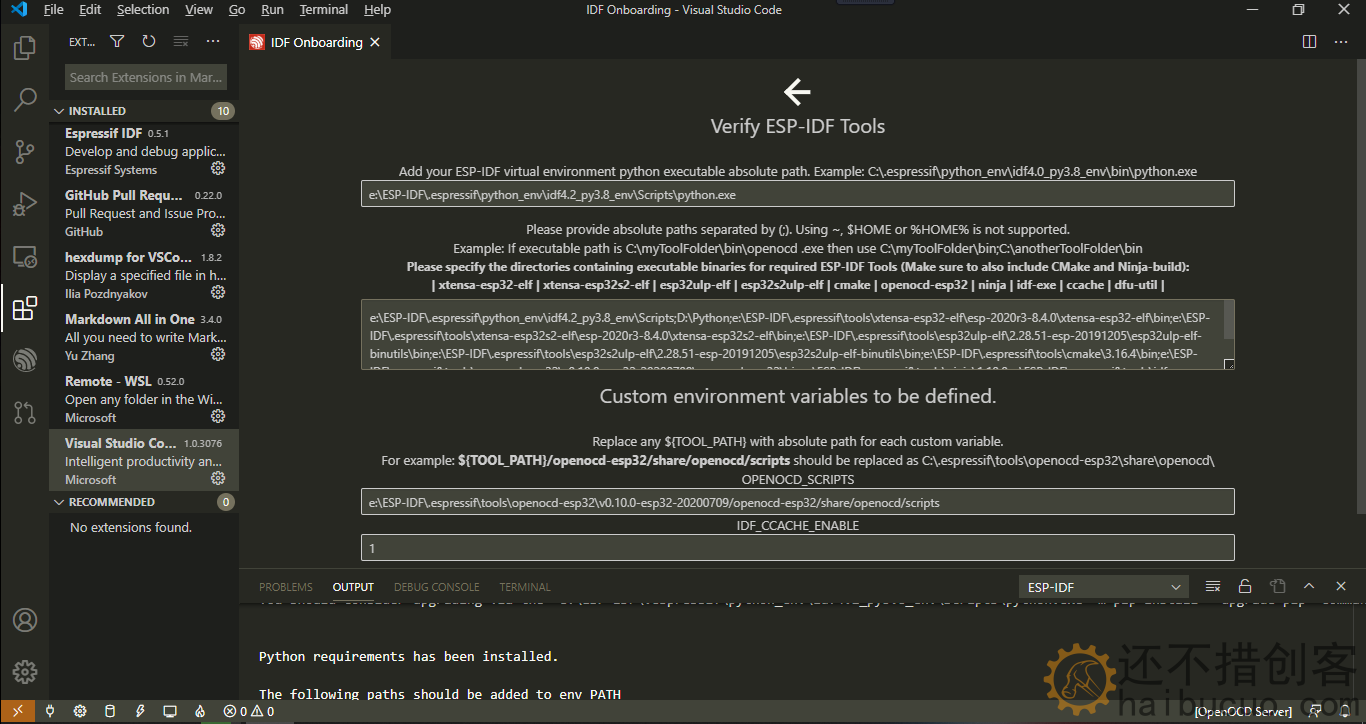Click the filter extensions funnel icon
Viewport: 1366px width, 724px height.
coord(117,42)
